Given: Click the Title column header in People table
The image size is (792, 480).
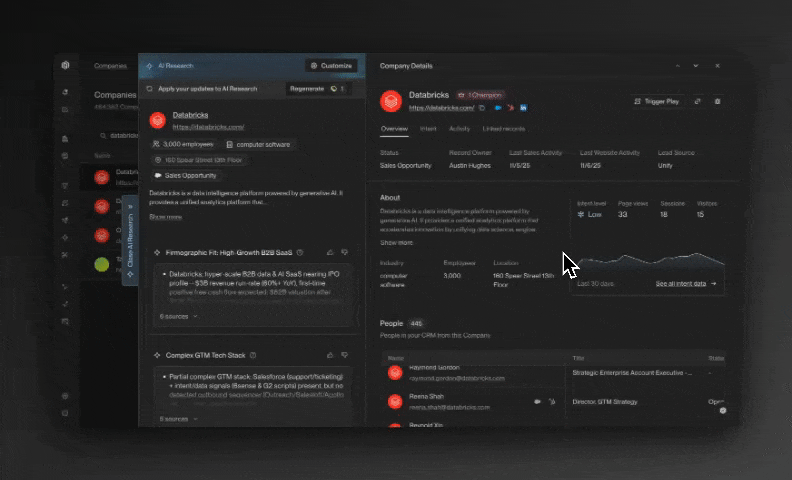Looking at the screenshot, I should (578, 358).
